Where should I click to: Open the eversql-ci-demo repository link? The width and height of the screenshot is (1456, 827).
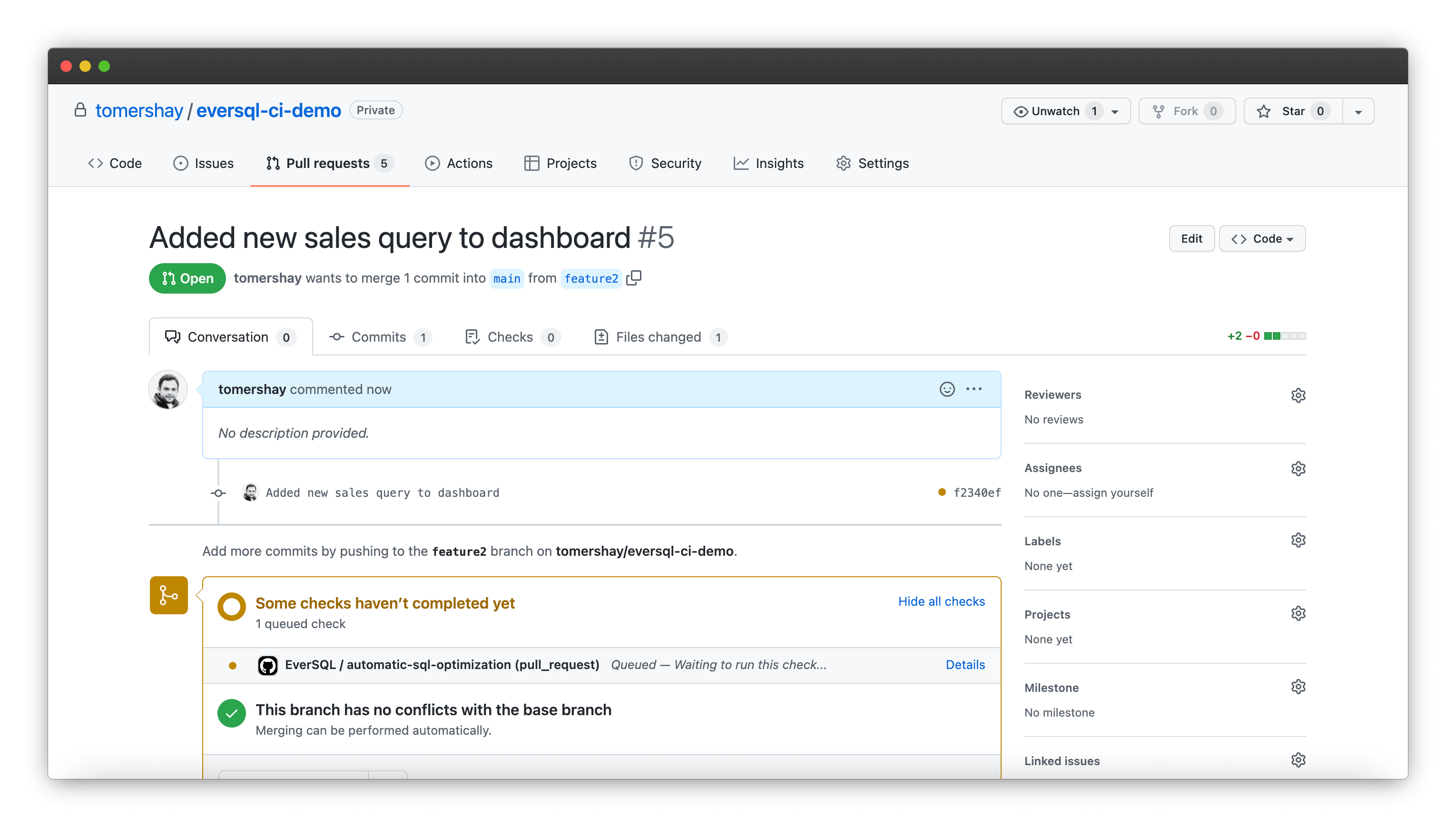[269, 110]
